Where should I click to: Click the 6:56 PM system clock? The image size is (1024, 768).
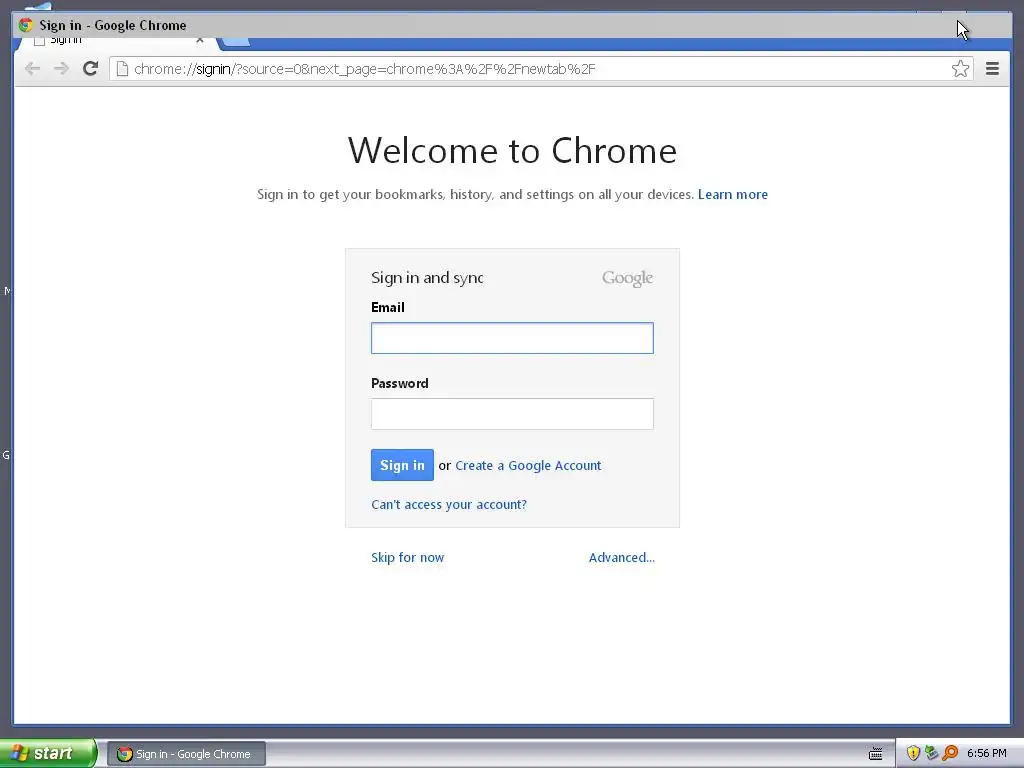(987, 753)
